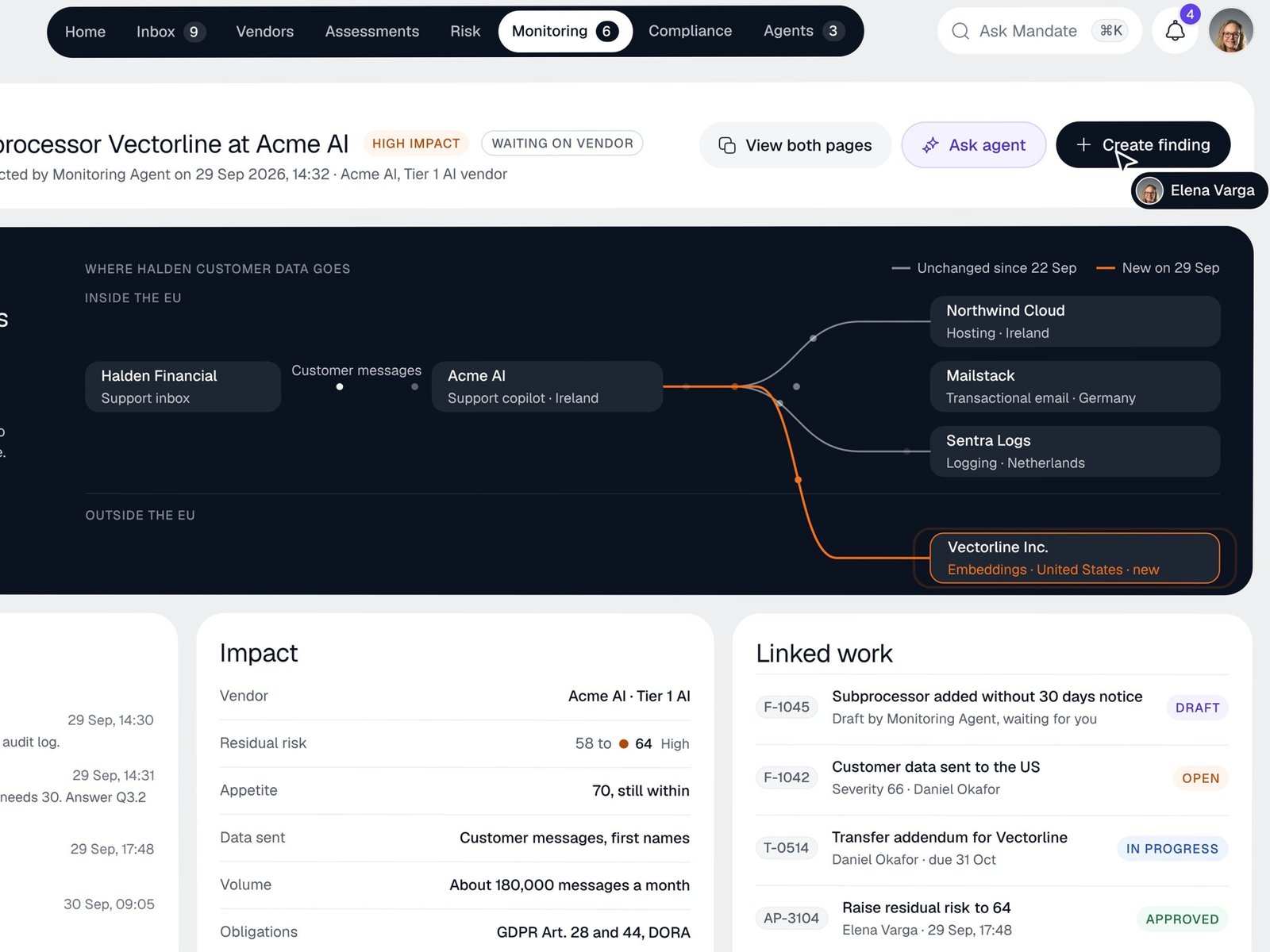Click the pages icon on View both pages
The image size is (1270, 952).
pyautogui.click(x=727, y=145)
